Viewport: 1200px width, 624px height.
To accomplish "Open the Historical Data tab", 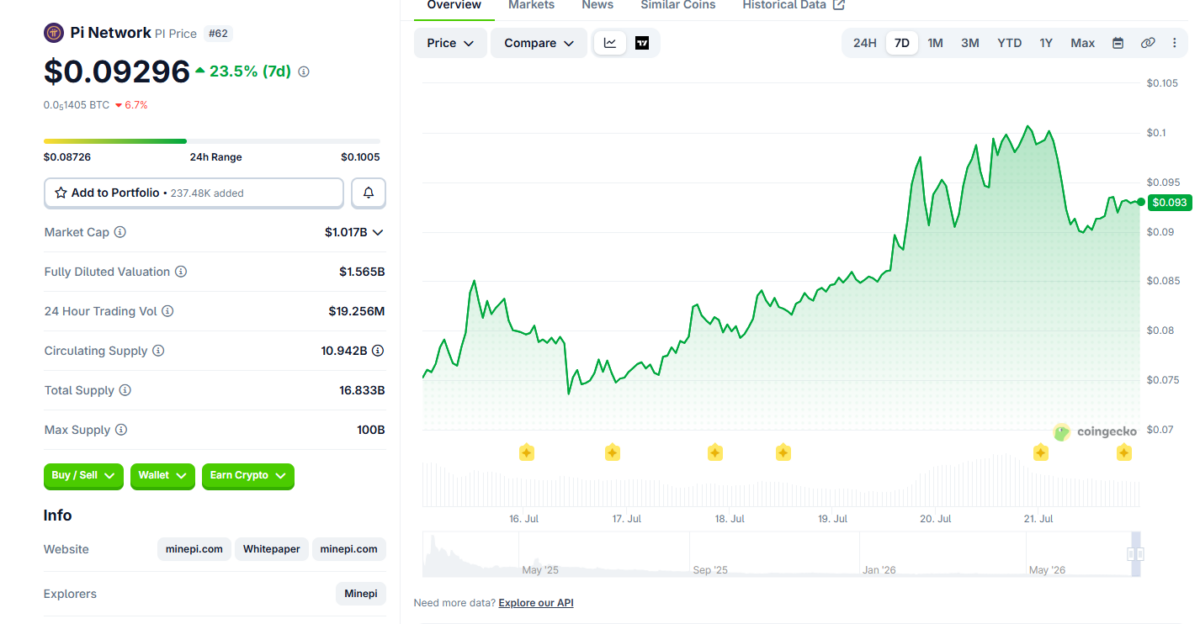I will (794, 5).
